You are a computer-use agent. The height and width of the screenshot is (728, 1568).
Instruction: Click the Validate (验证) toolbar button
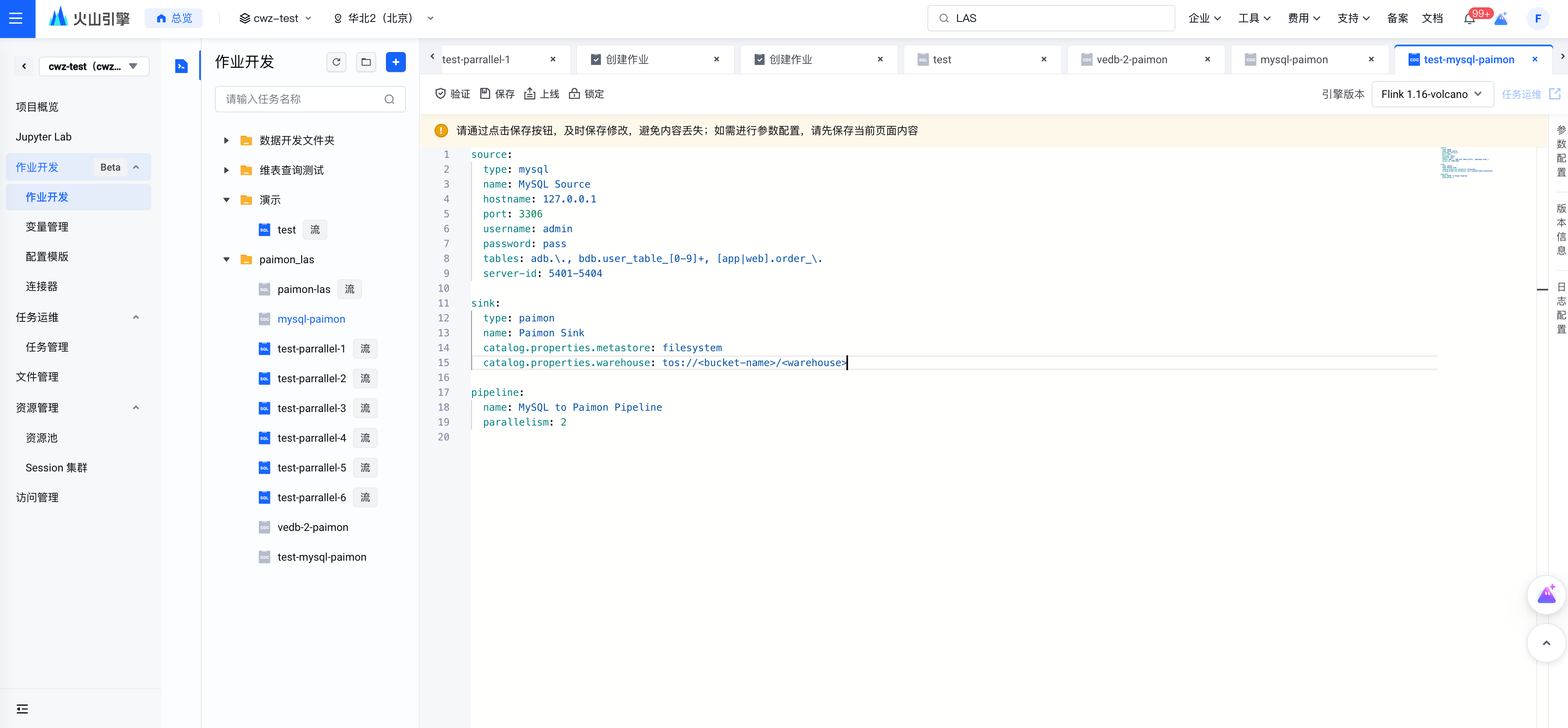(x=452, y=94)
